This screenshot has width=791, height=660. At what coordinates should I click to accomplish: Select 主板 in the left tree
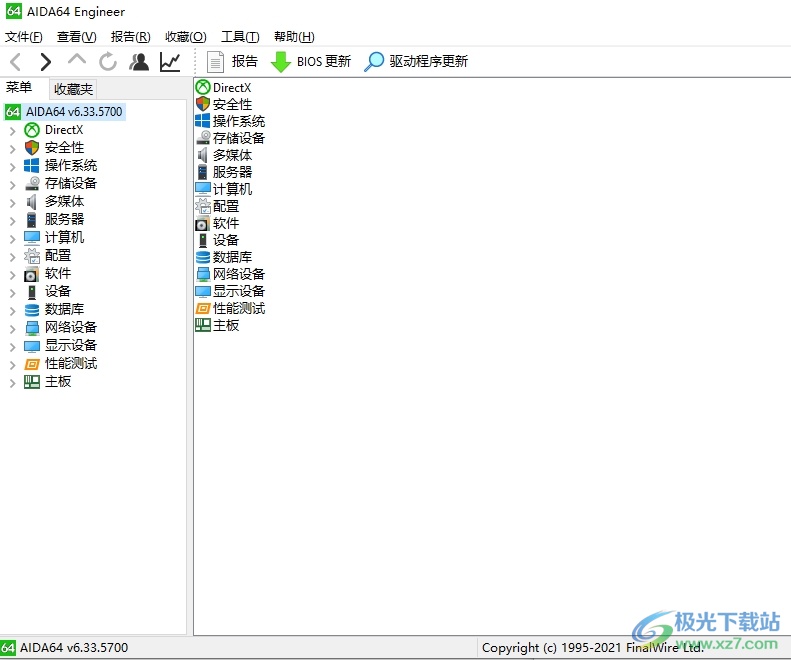58,381
